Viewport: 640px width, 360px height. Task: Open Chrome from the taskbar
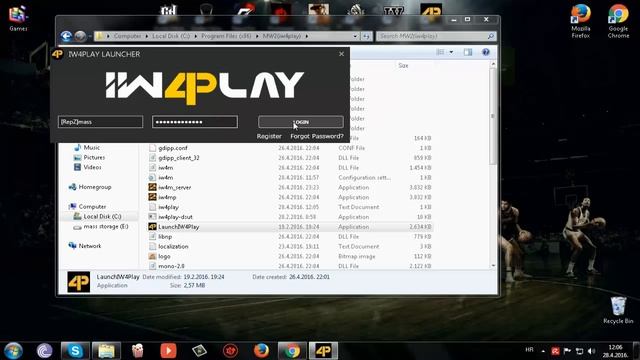pyautogui.click(x=292, y=351)
